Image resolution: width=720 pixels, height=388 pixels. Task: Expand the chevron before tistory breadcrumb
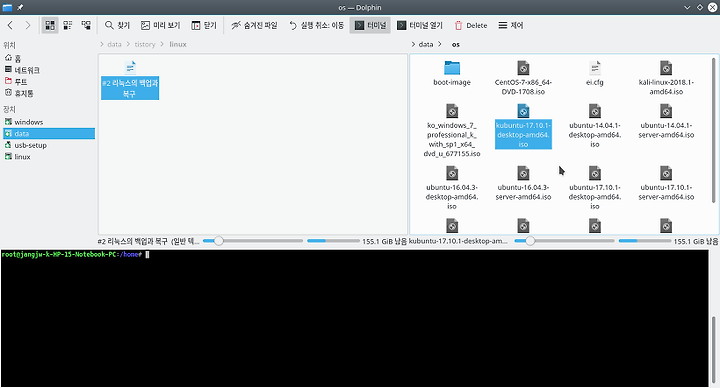click(128, 44)
